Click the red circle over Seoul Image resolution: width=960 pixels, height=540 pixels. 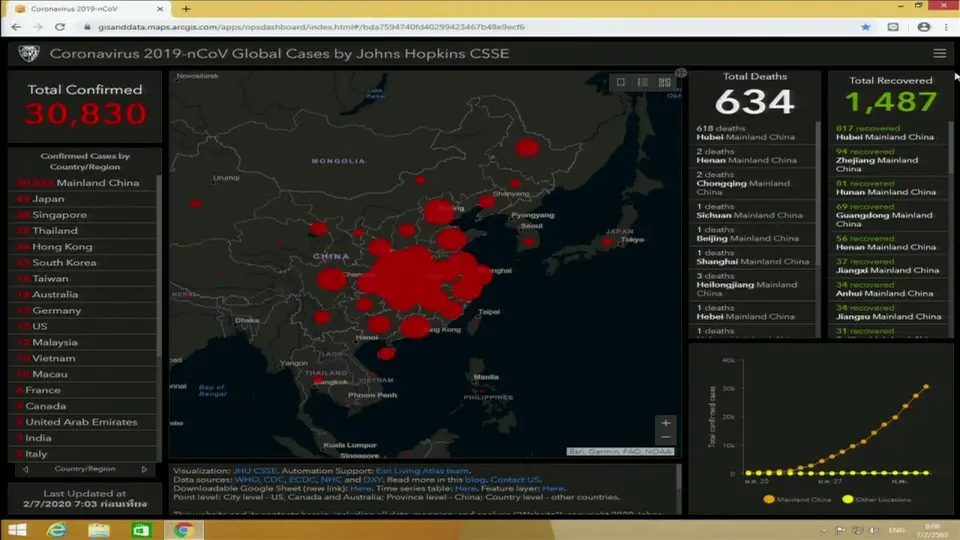(528, 242)
